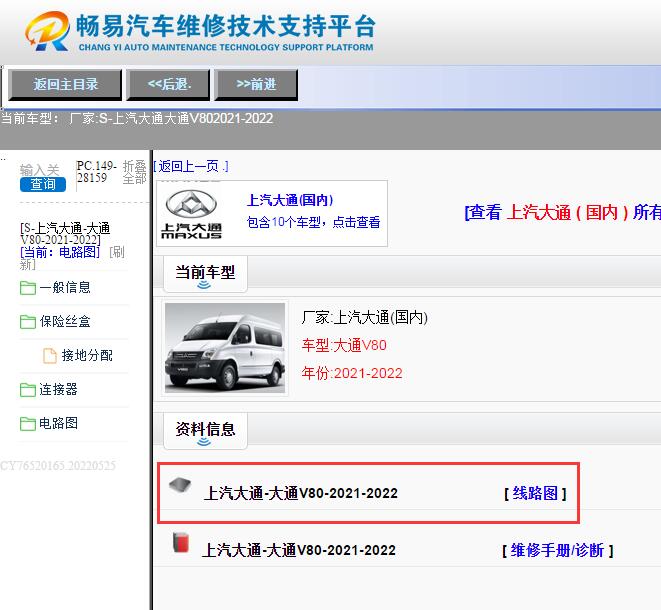Collapse all via 折叠全部
This screenshot has width=661, height=610.
coord(134,172)
